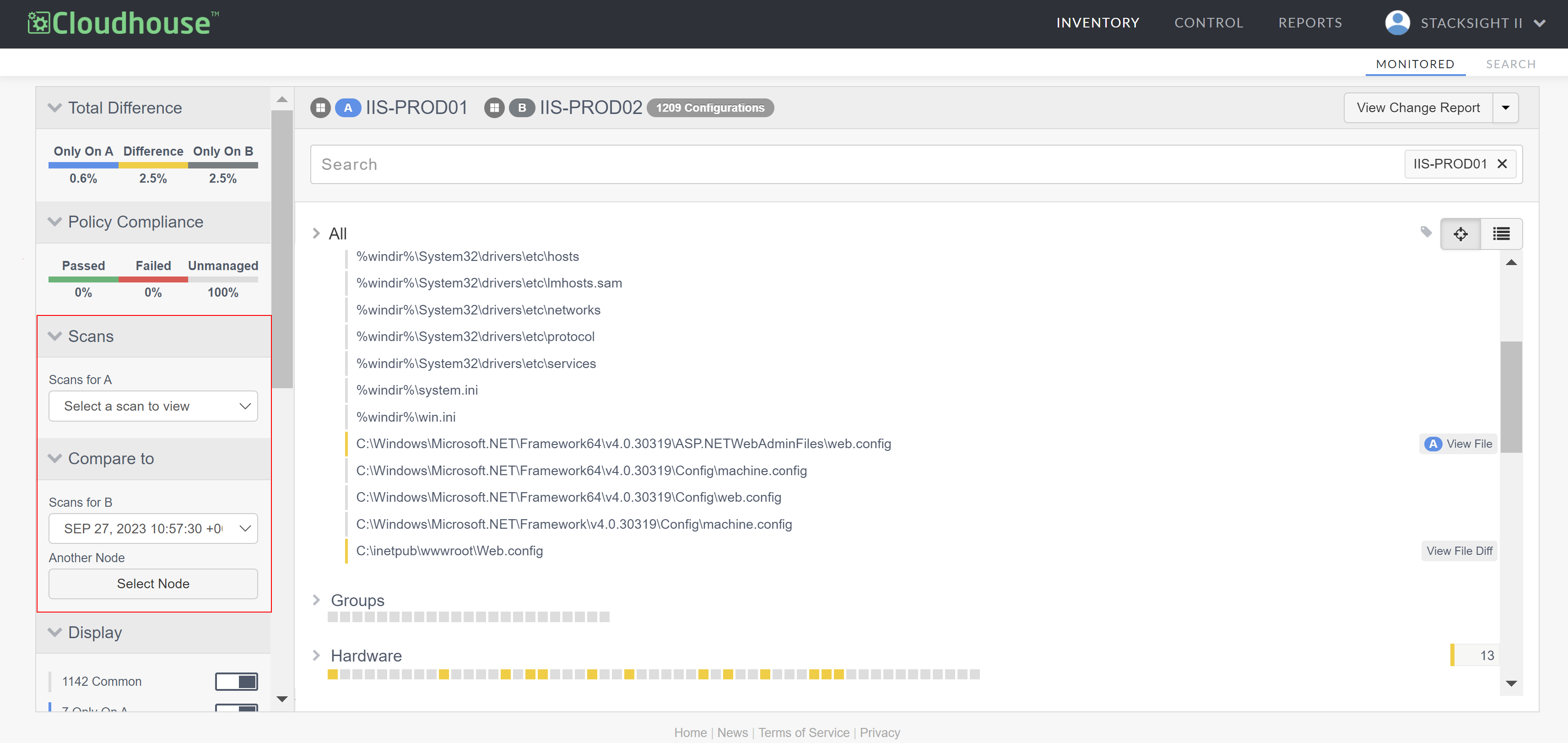Screen dimensions: 1568x743
Task: Select the Framework64 Config\web.config entry
Action: (x=568, y=498)
